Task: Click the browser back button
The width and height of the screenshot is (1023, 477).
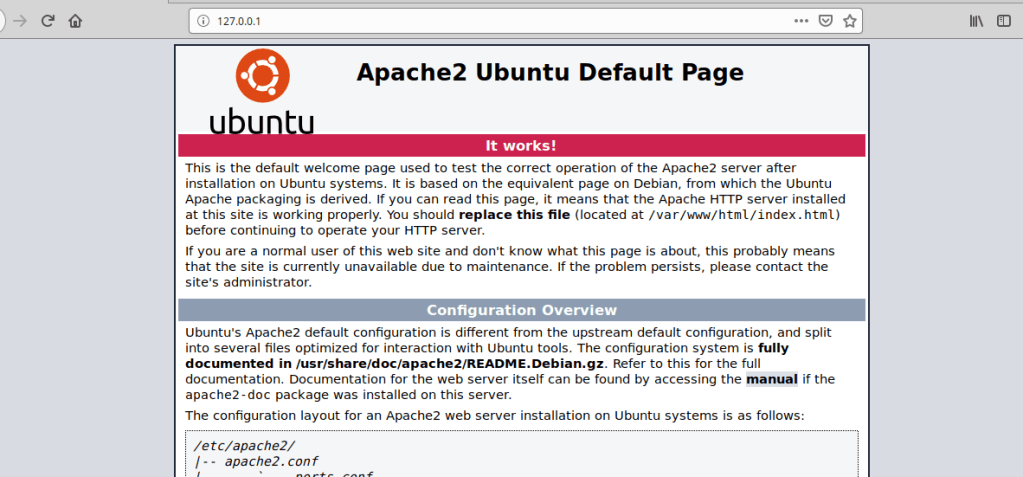Action: tap(2, 20)
